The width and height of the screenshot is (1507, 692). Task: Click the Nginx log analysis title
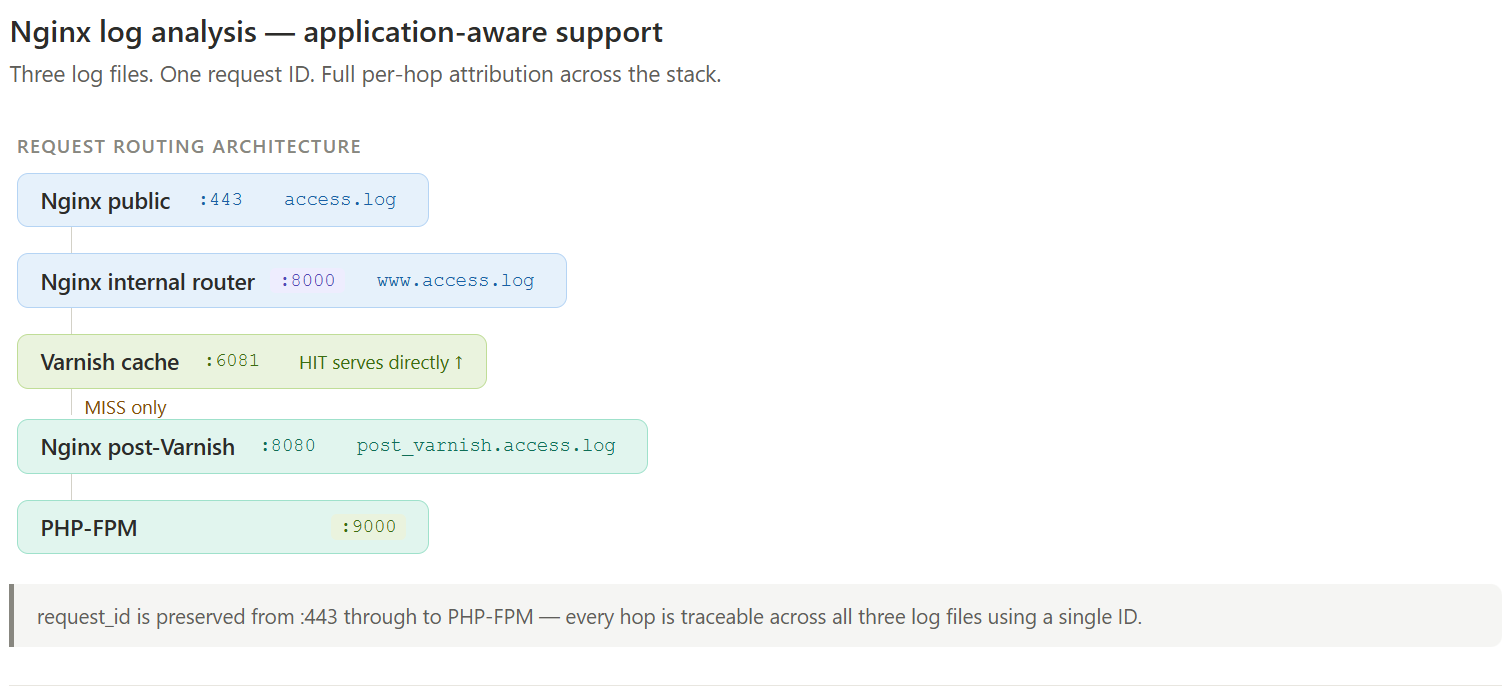point(336,32)
